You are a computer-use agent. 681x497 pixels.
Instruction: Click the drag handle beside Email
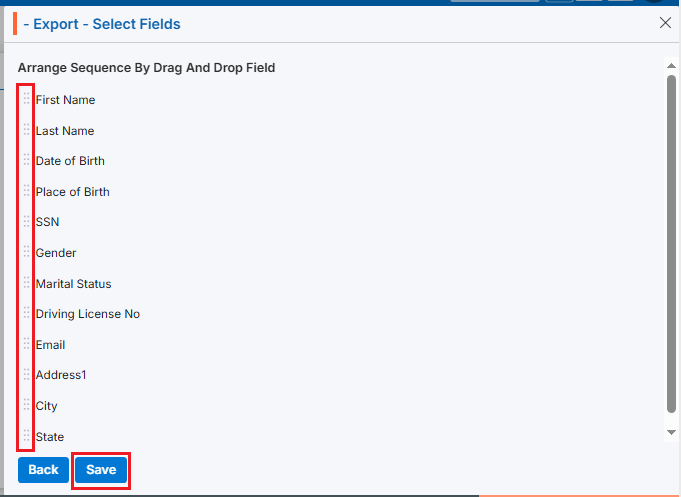coord(26,344)
